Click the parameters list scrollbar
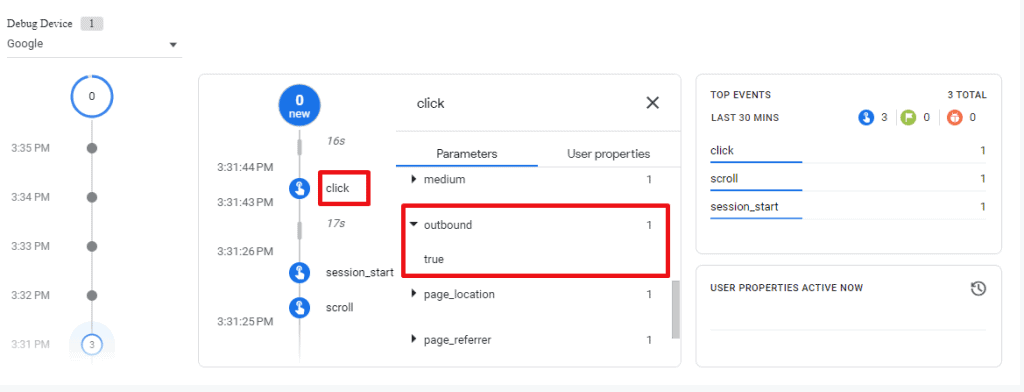The image size is (1024, 392). 676,310
